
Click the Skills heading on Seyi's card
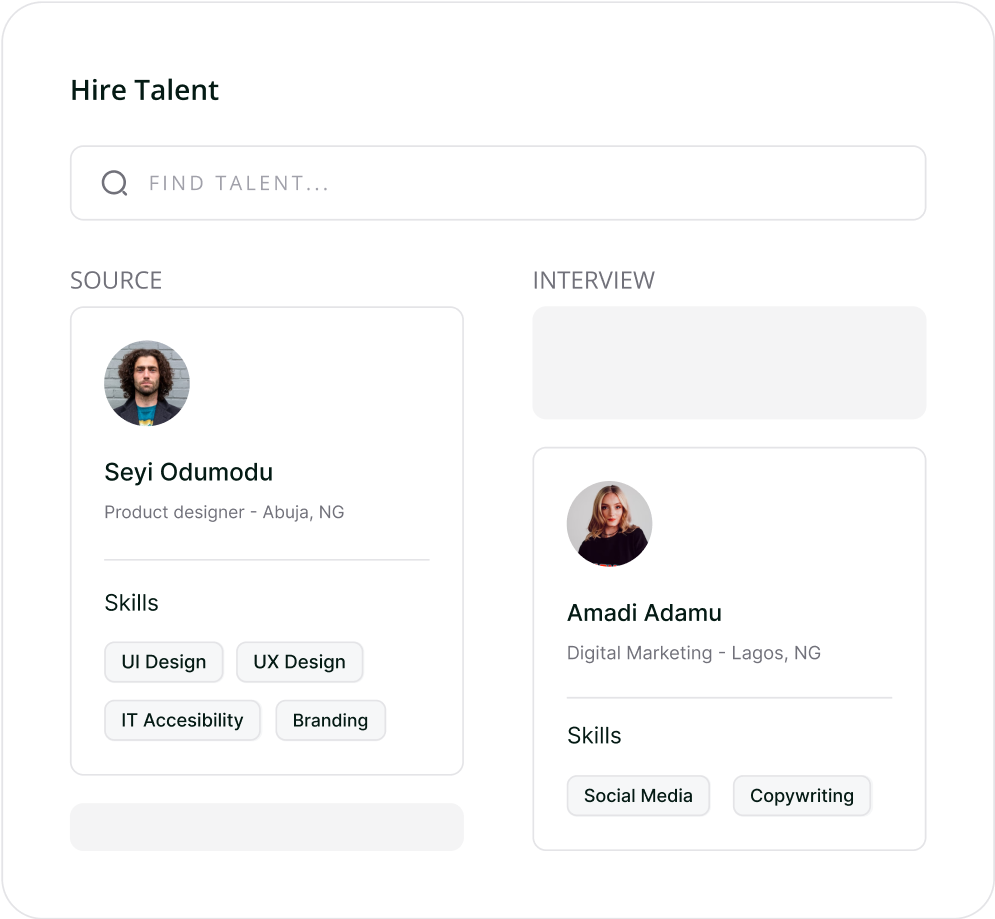(x=131, y=602)
